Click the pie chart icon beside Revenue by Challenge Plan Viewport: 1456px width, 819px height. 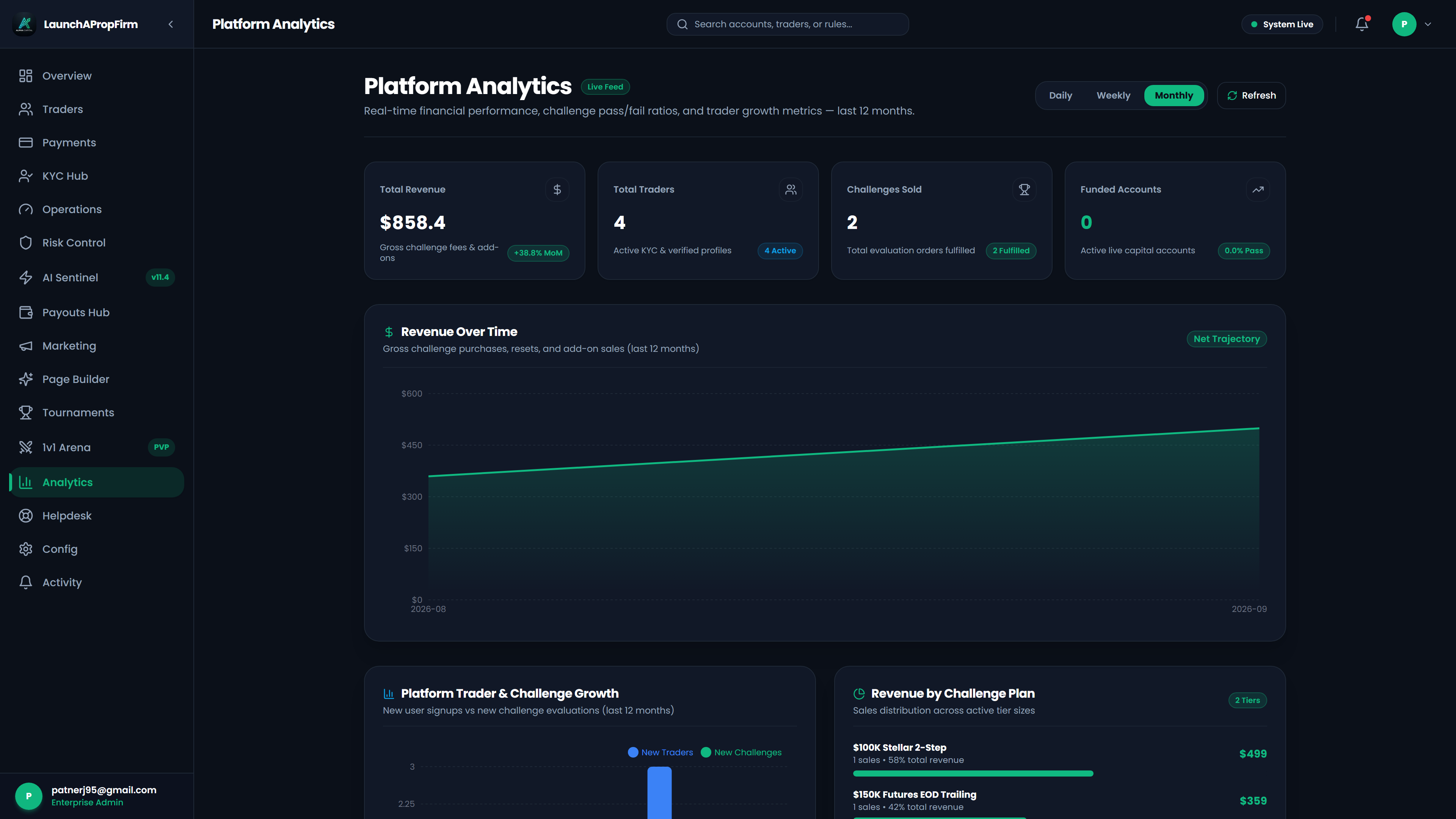858,693
